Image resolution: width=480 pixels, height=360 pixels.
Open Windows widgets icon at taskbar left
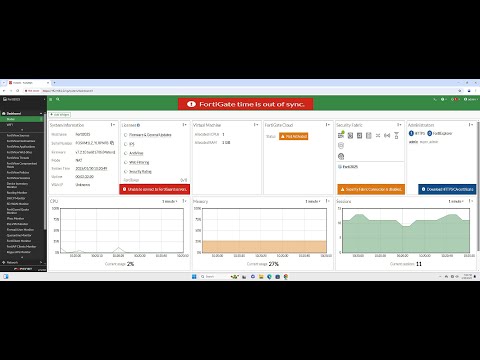click(x=5, y=277)
